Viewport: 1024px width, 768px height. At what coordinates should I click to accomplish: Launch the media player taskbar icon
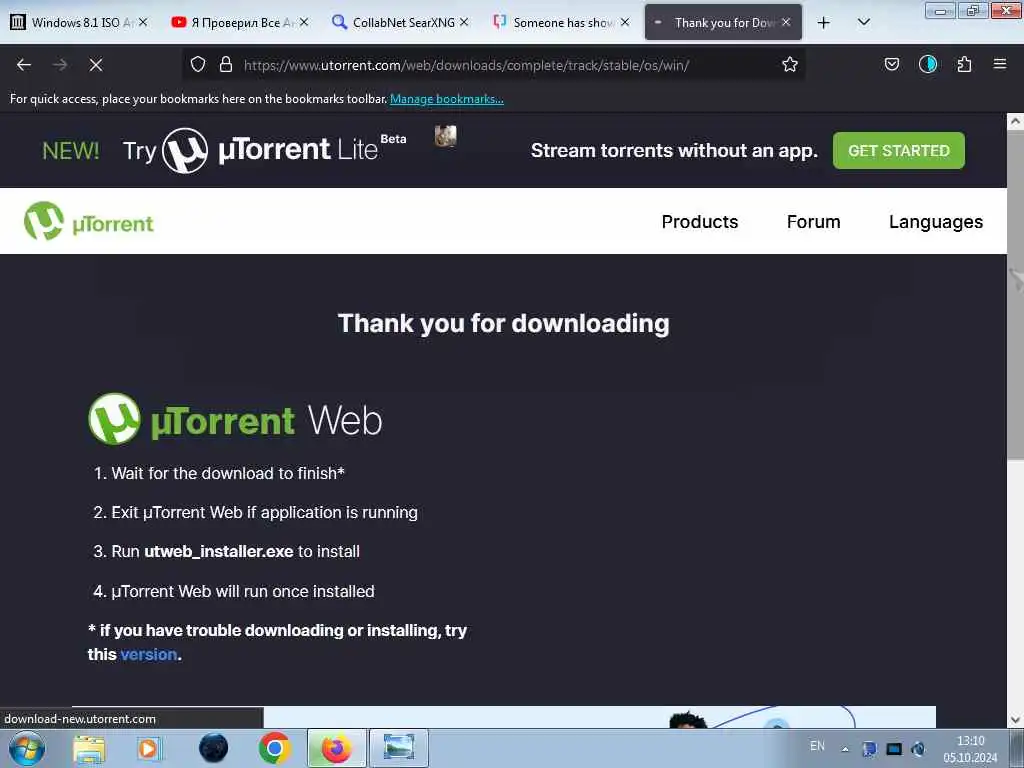pyautogui.click(x=148, y=748)
